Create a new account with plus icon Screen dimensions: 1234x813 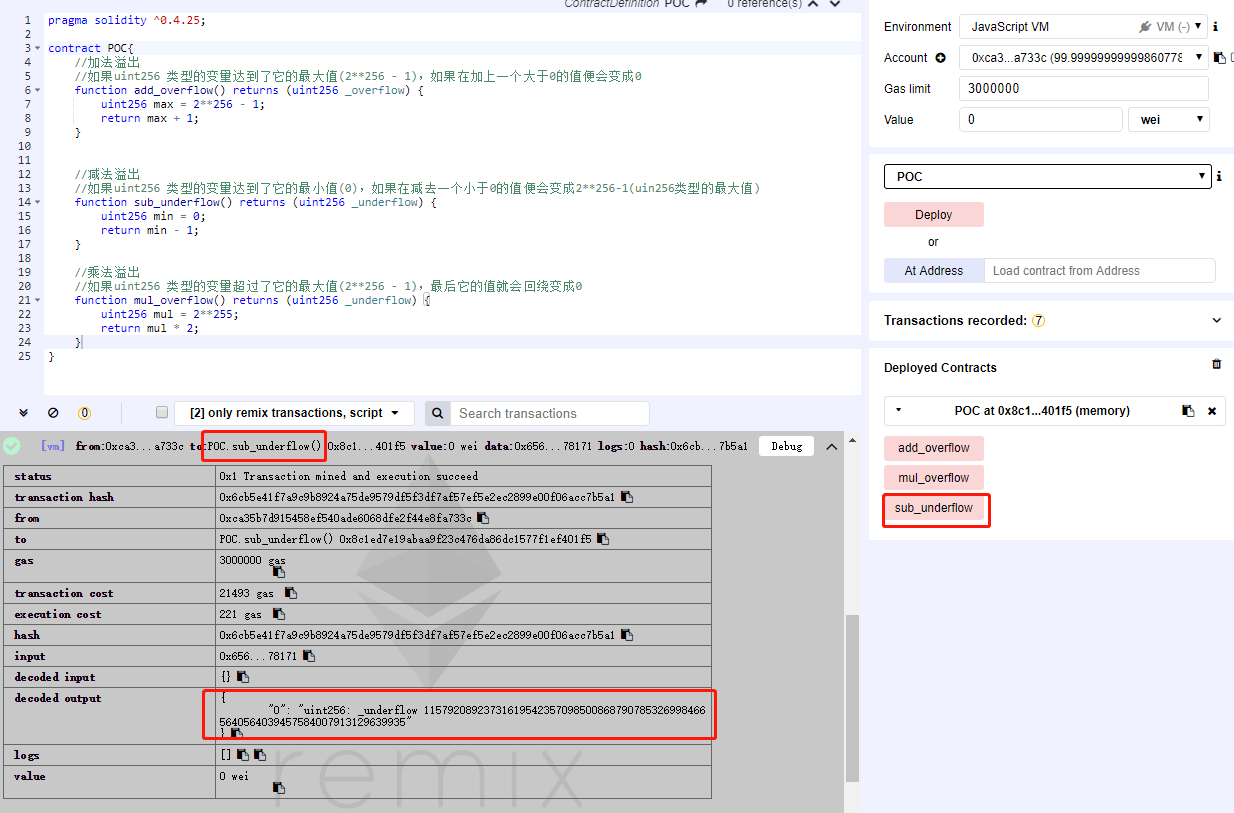click(x=940, y=58)
